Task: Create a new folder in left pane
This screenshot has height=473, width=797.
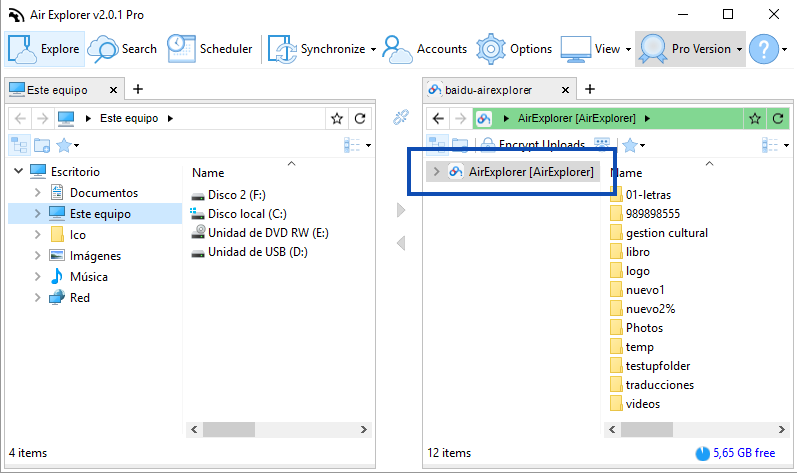Action: pos(42,145)
